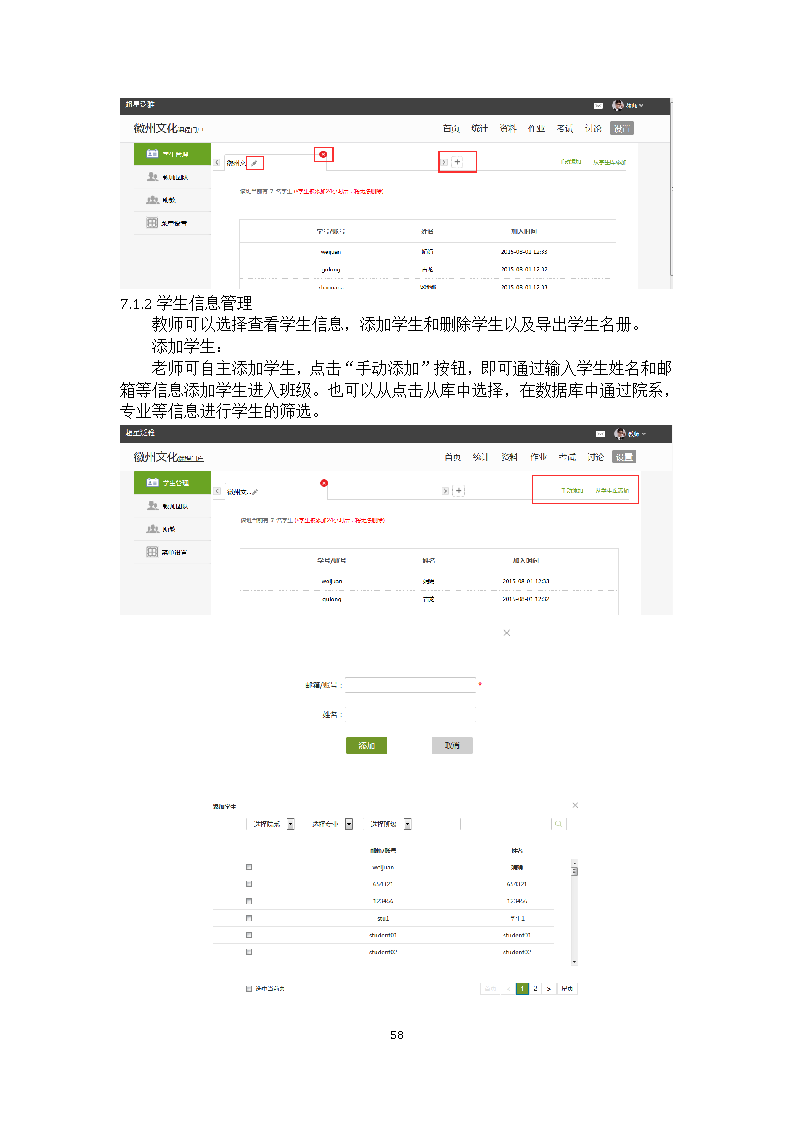The width and height of the screenshot is (793, 1122).
Task: Click 手动添加 link in second screenshot
Action: [572, 490]
